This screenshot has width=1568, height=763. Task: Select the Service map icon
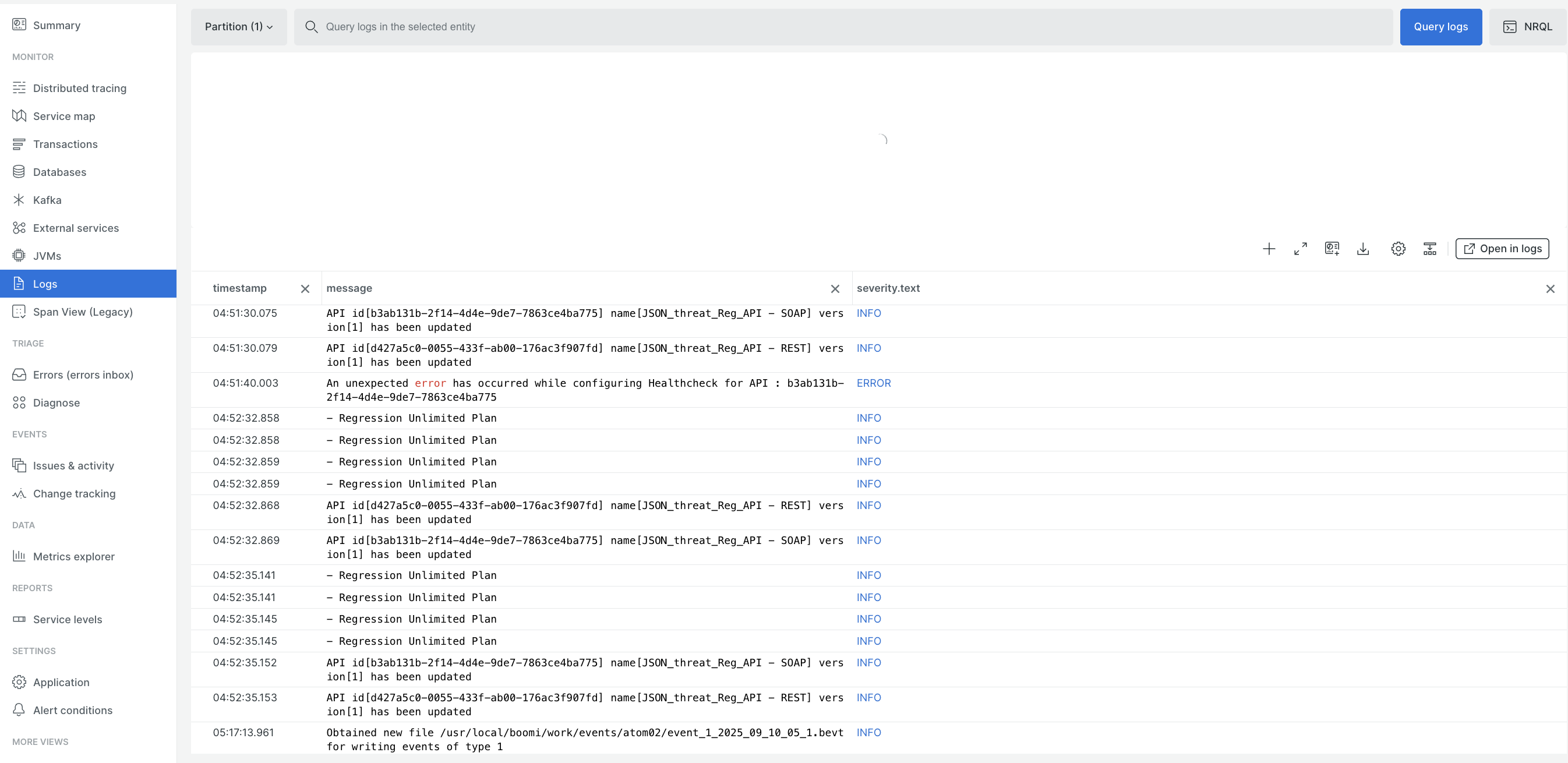19,115
